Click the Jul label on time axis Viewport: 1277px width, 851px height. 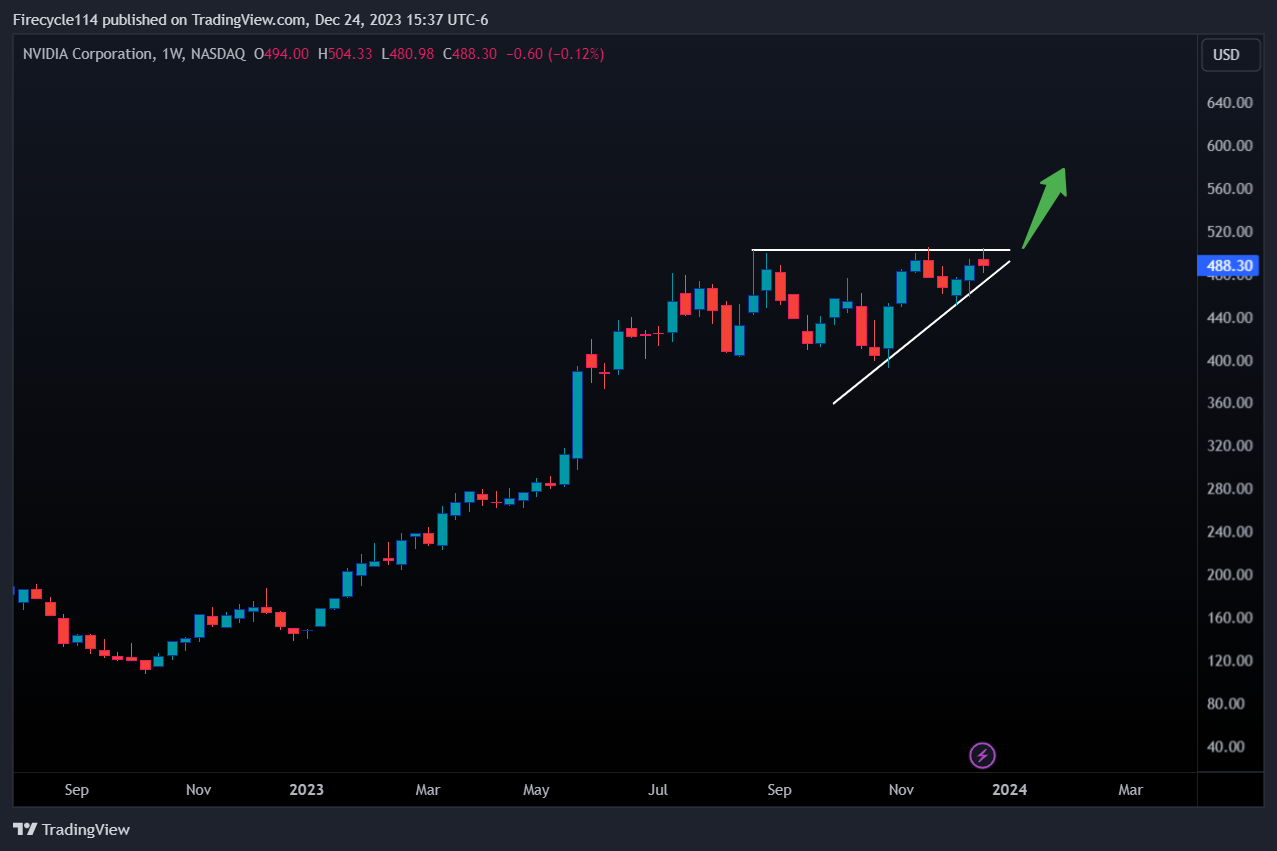(658, 790)
